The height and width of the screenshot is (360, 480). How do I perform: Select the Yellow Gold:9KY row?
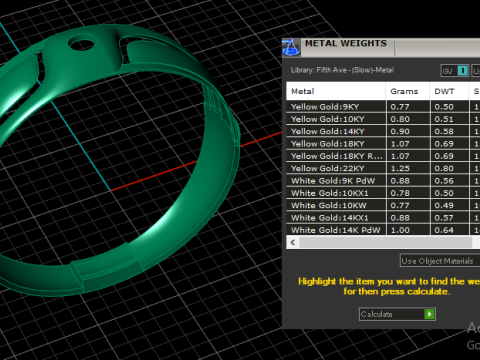click(x=383, y=107)
